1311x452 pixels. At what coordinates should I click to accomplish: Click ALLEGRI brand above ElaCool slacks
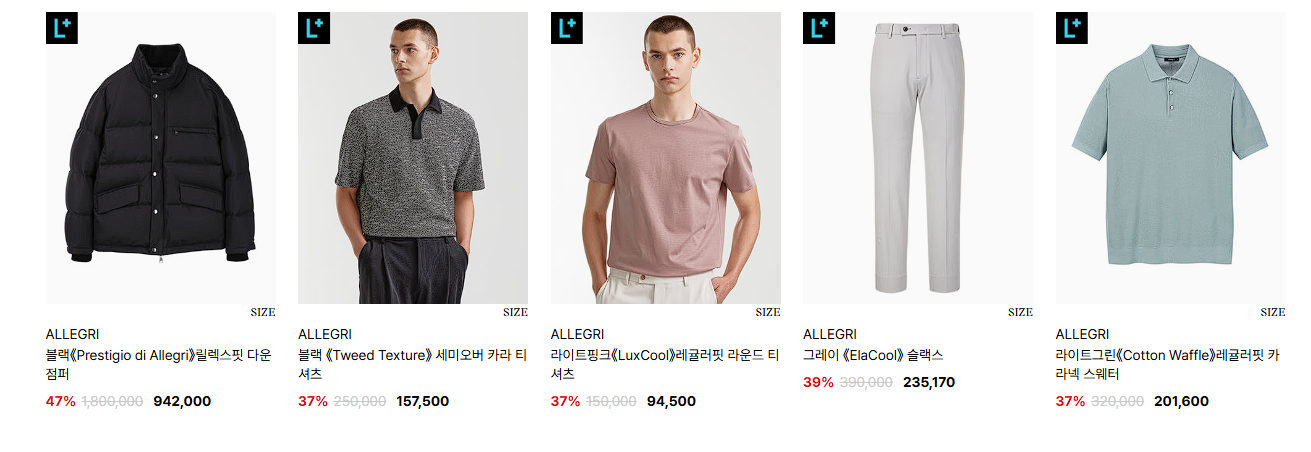(x=829, y=334)
